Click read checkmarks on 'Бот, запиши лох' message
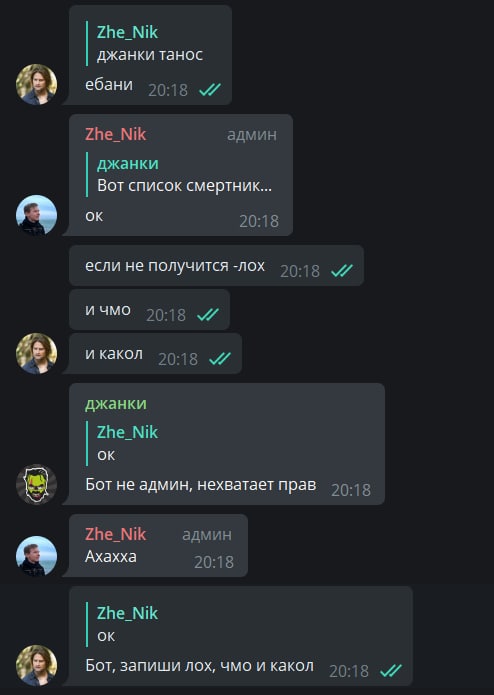Viewport: 494px width, 695px height. [x=391, y=671]
